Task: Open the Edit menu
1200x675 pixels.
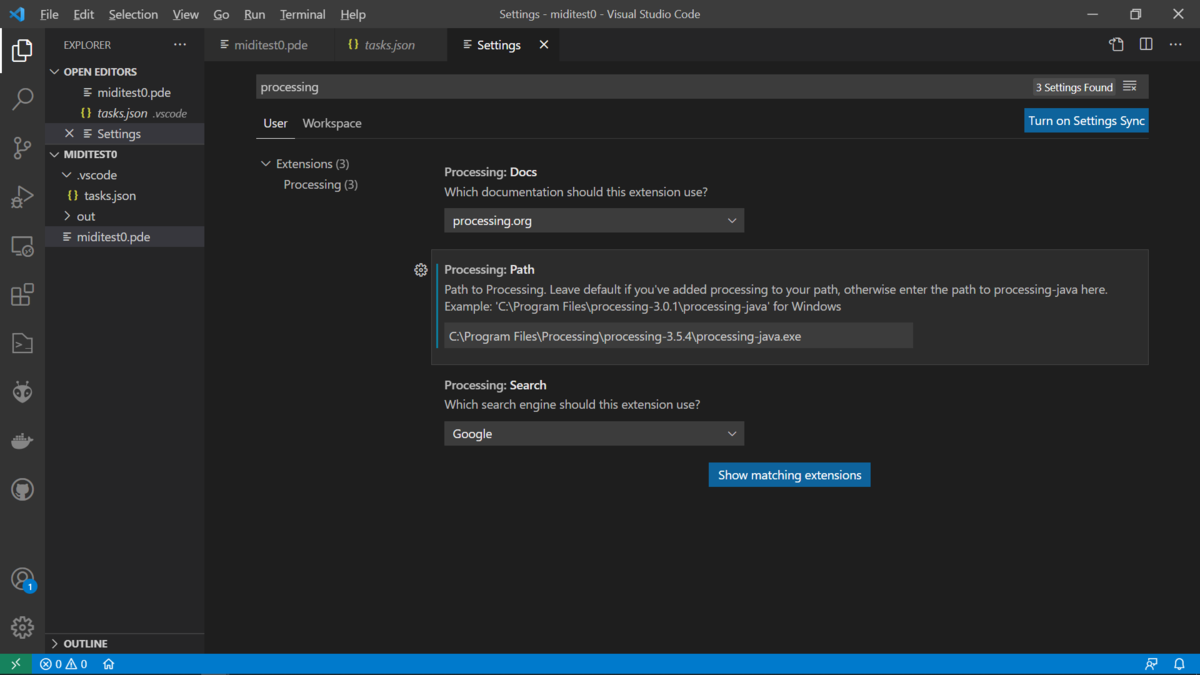Action: pyautogui.click(x=84, y=15)
